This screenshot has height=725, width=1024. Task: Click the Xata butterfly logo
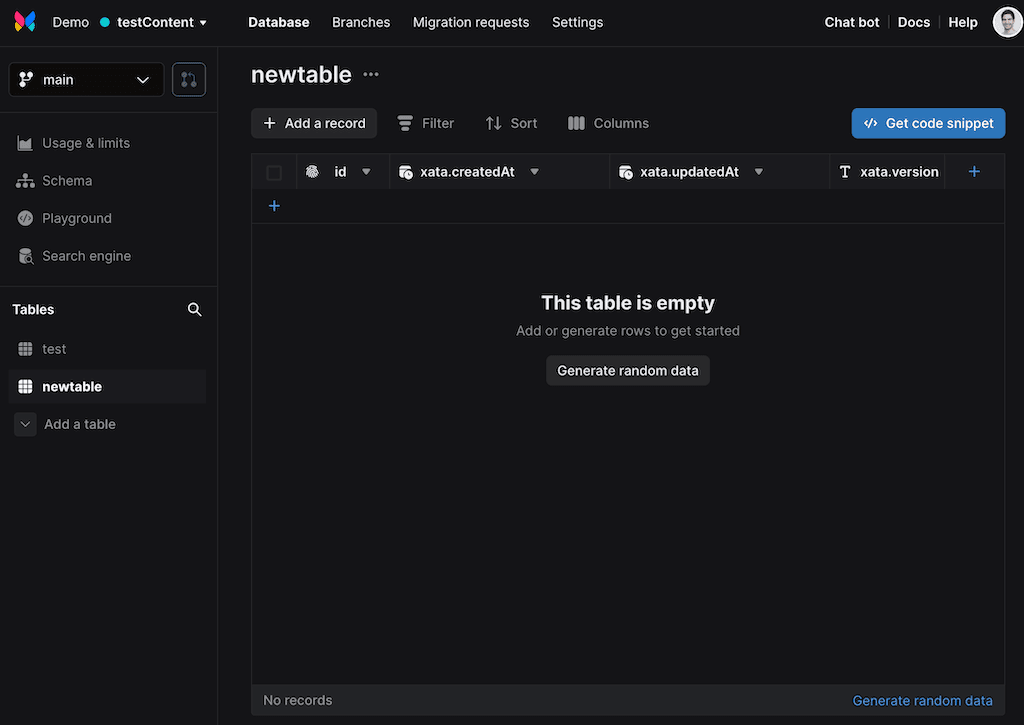pos(25,22)
